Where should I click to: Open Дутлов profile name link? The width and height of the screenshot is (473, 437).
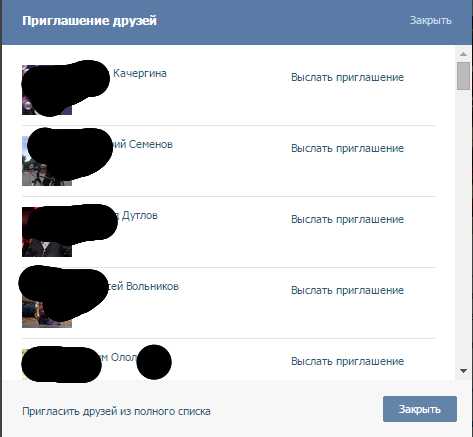tap(137, 216)
